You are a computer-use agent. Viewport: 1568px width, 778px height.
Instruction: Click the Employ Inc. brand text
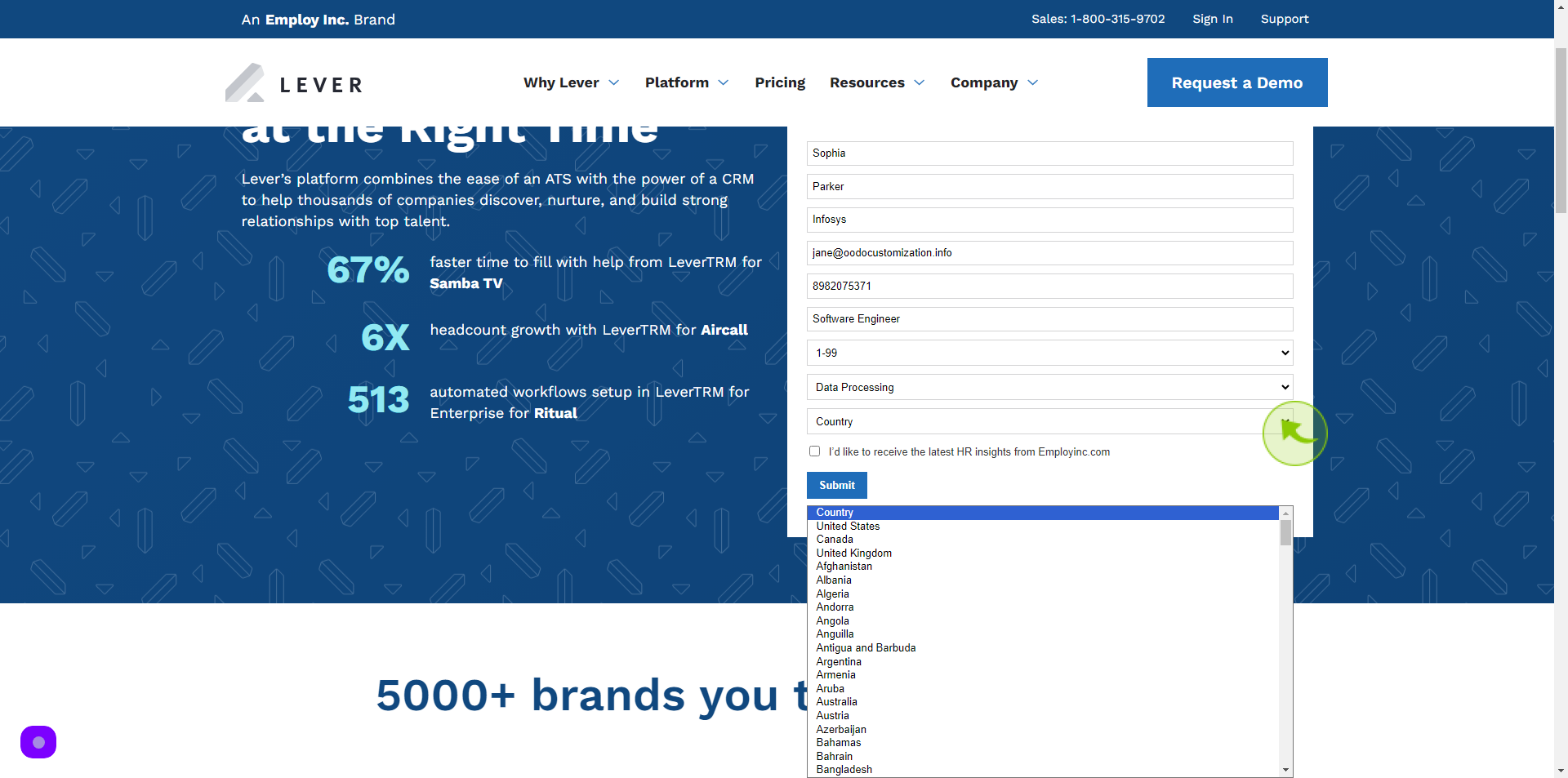307,20
